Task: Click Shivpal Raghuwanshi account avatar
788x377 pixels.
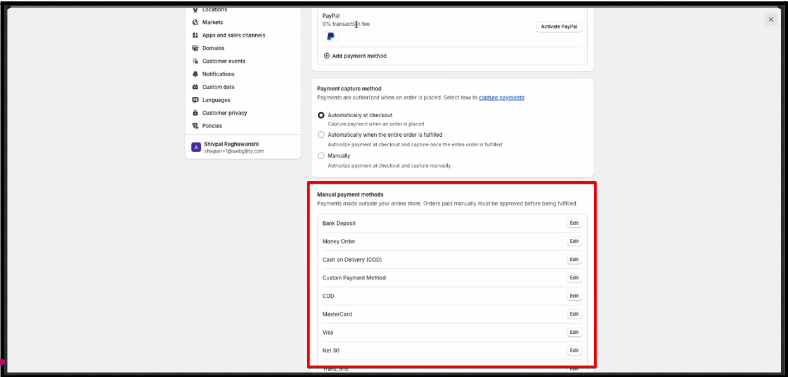Action: coord(196,147)
